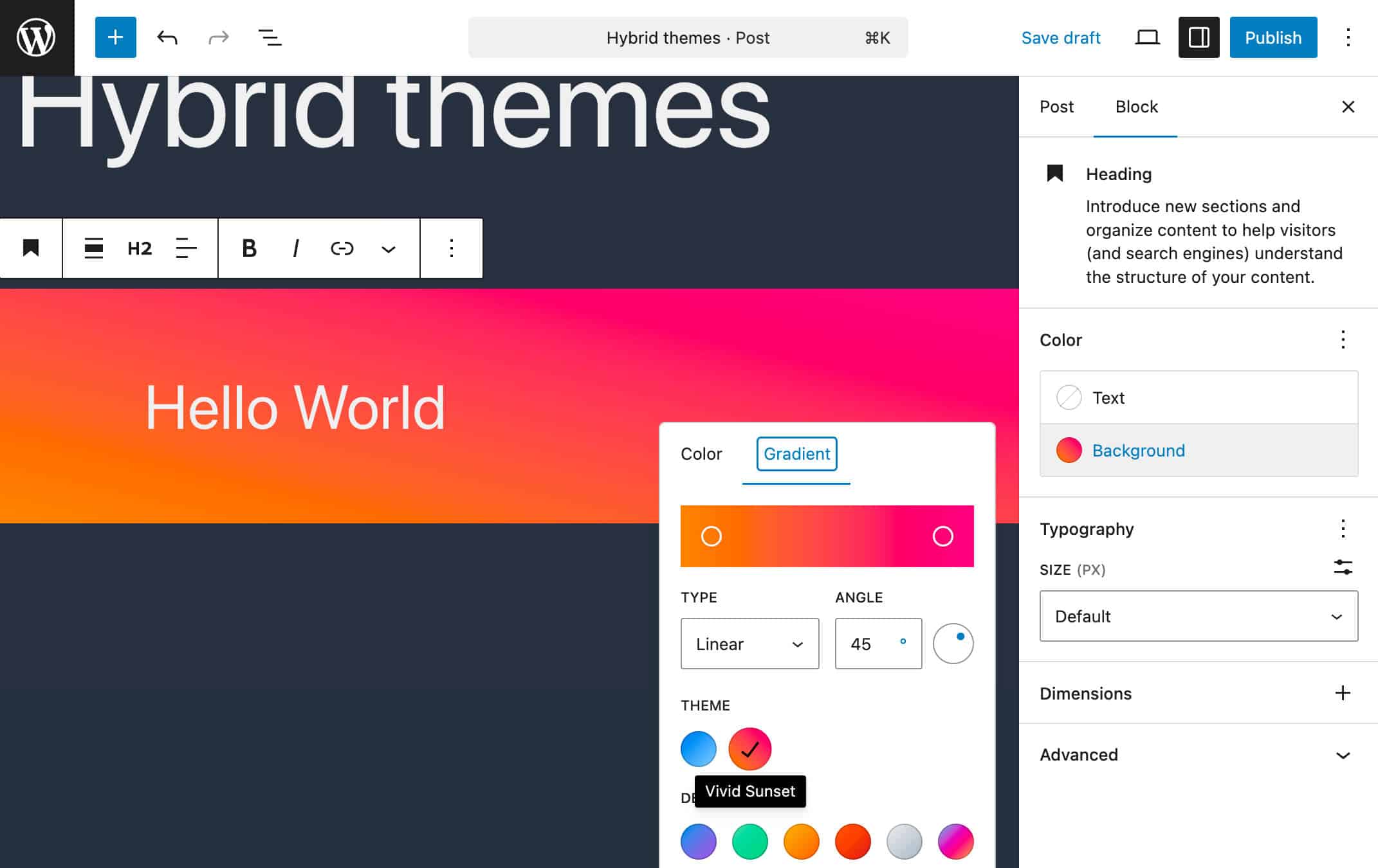Select the Background color option

(1139, 450)
